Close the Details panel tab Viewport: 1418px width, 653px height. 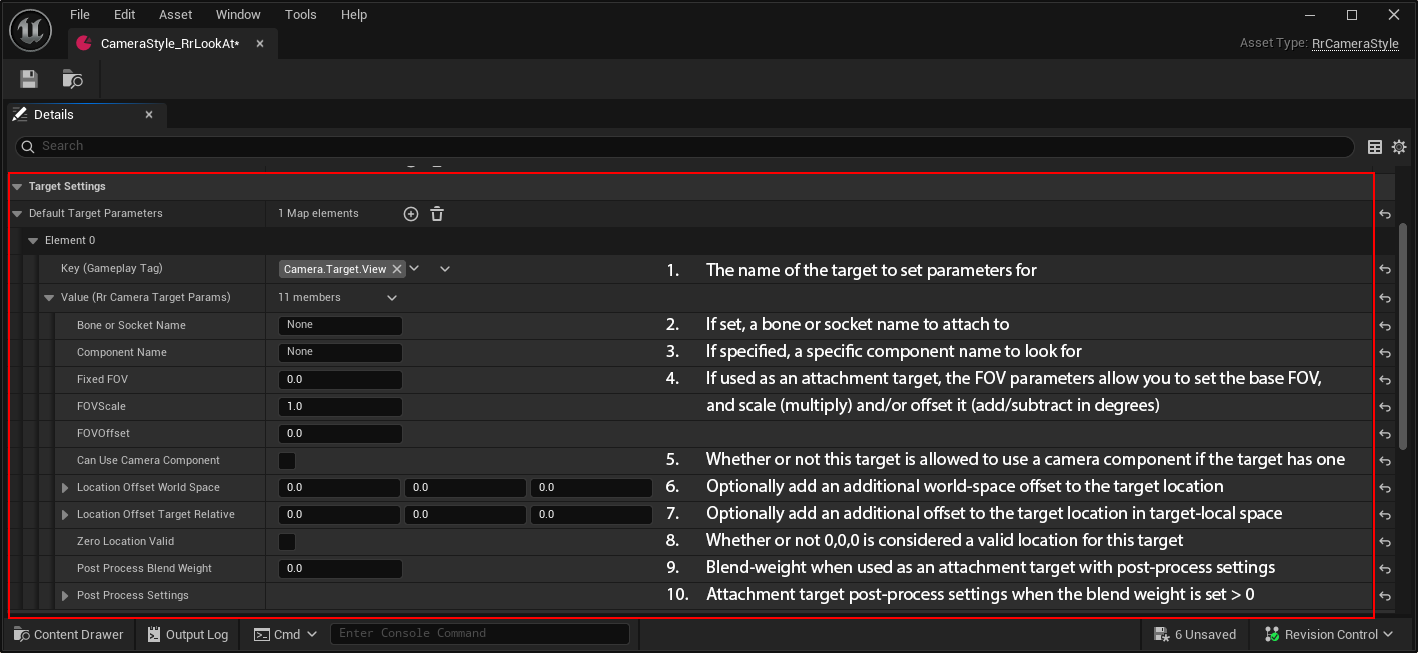pyautogui.click(x=149, y=115)
